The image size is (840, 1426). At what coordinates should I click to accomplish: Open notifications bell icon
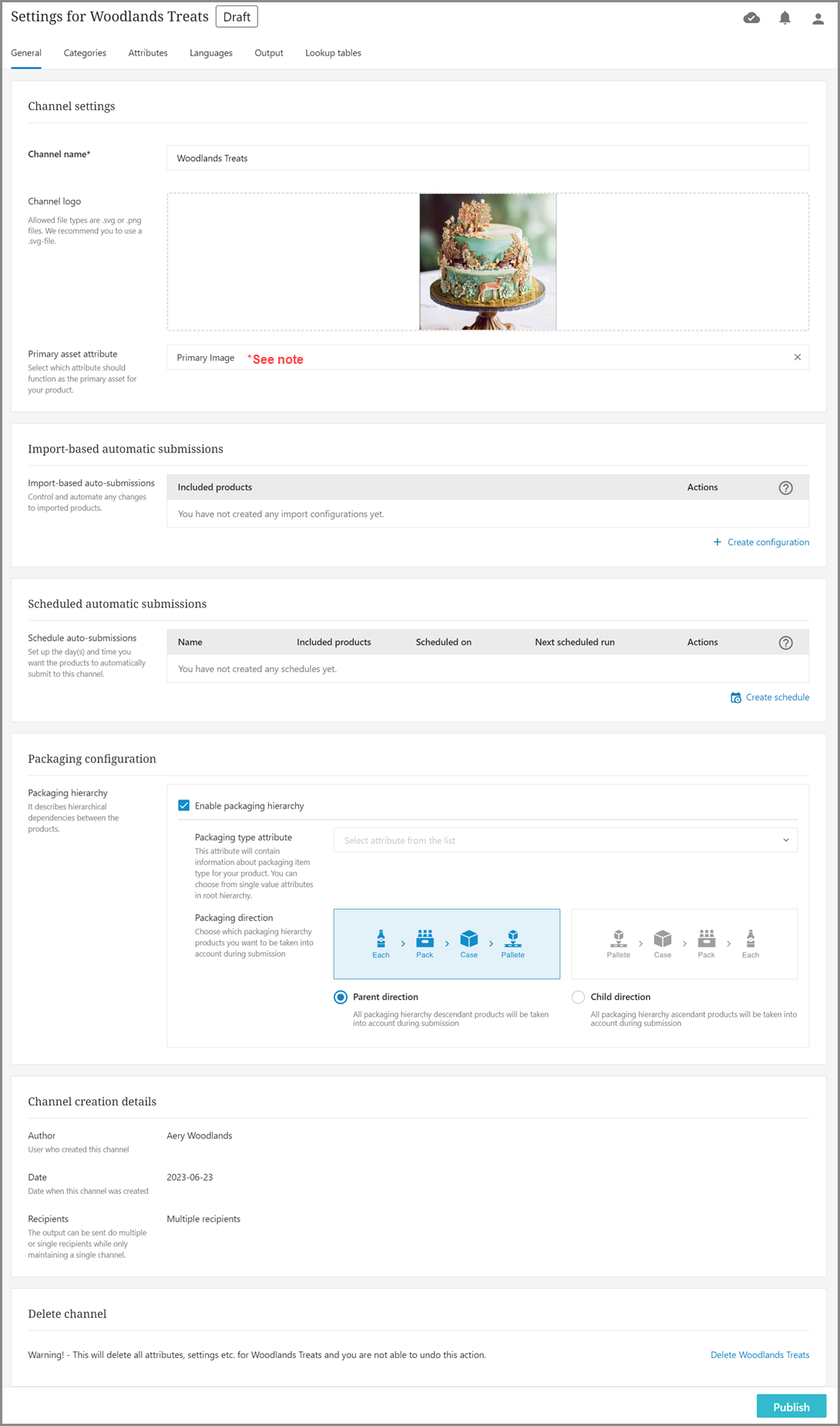coord(785,18)
